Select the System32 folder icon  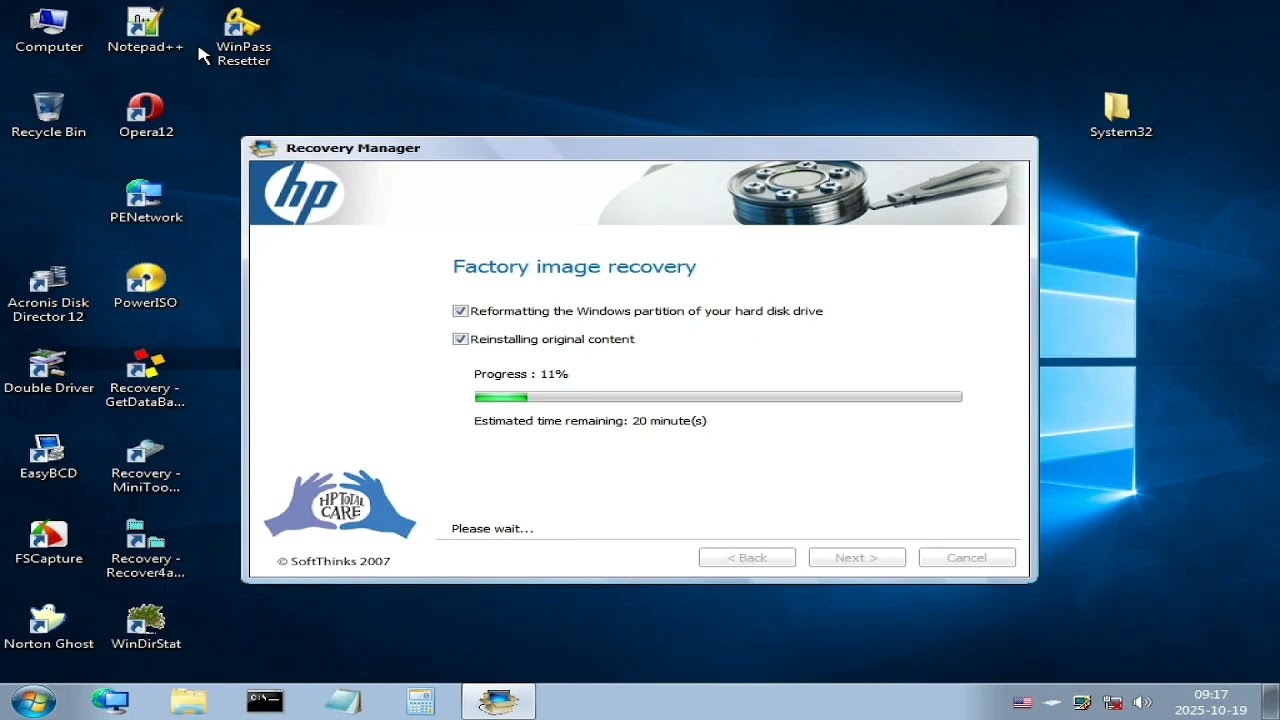1120,115
